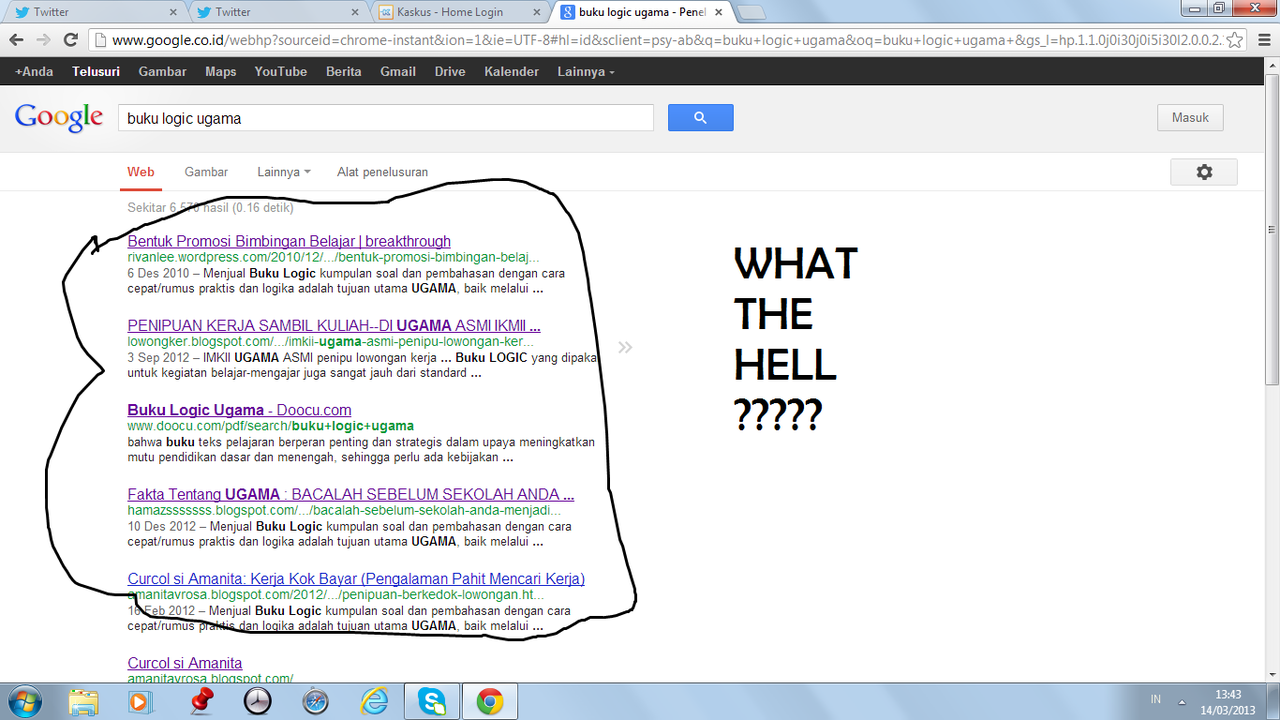This screenshot has height=720, width=1280.
Task: Bookmark page using the star icon
Action: click(x=1235, y=40)
